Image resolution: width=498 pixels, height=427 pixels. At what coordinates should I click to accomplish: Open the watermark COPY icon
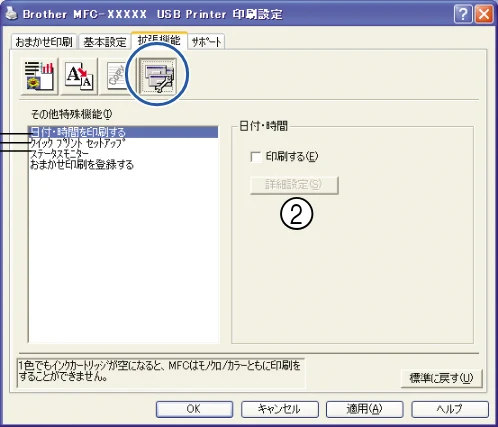pos(117,76)
